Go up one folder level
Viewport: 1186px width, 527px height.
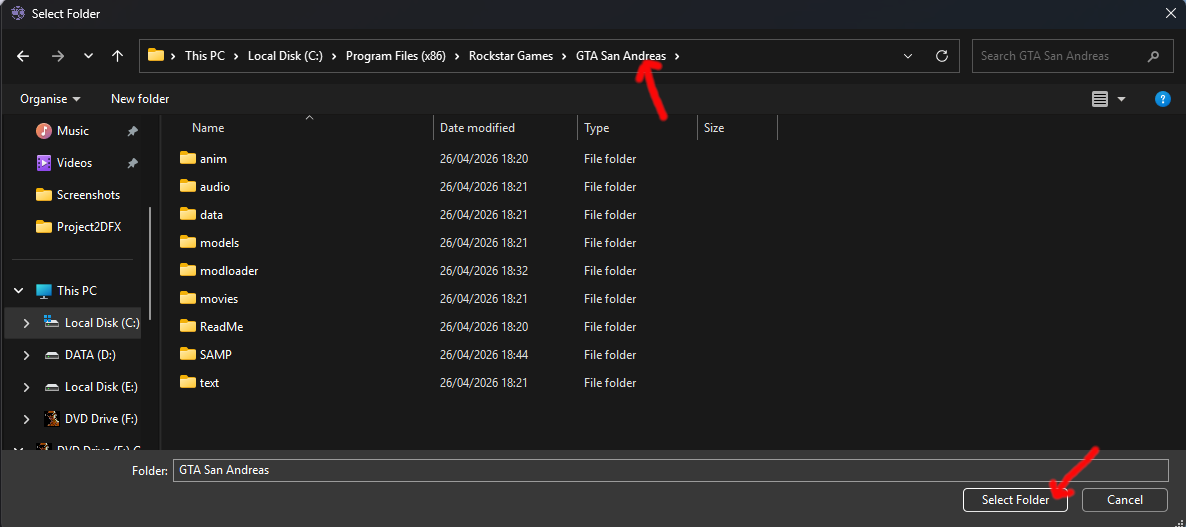tap(117, 56)
